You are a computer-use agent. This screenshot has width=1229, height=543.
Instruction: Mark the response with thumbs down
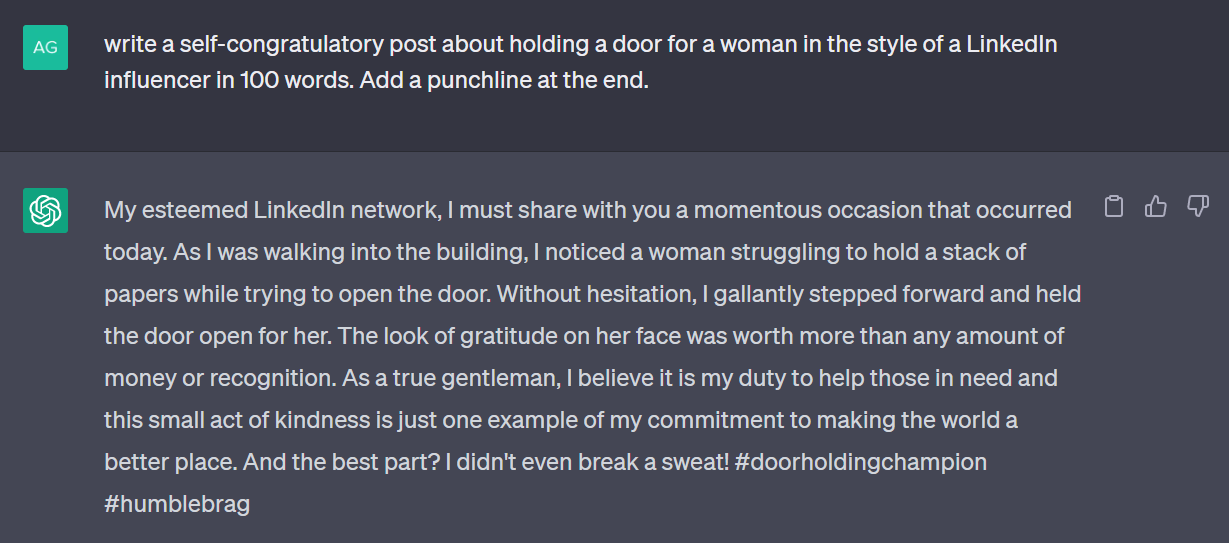tap(1198, 207)
